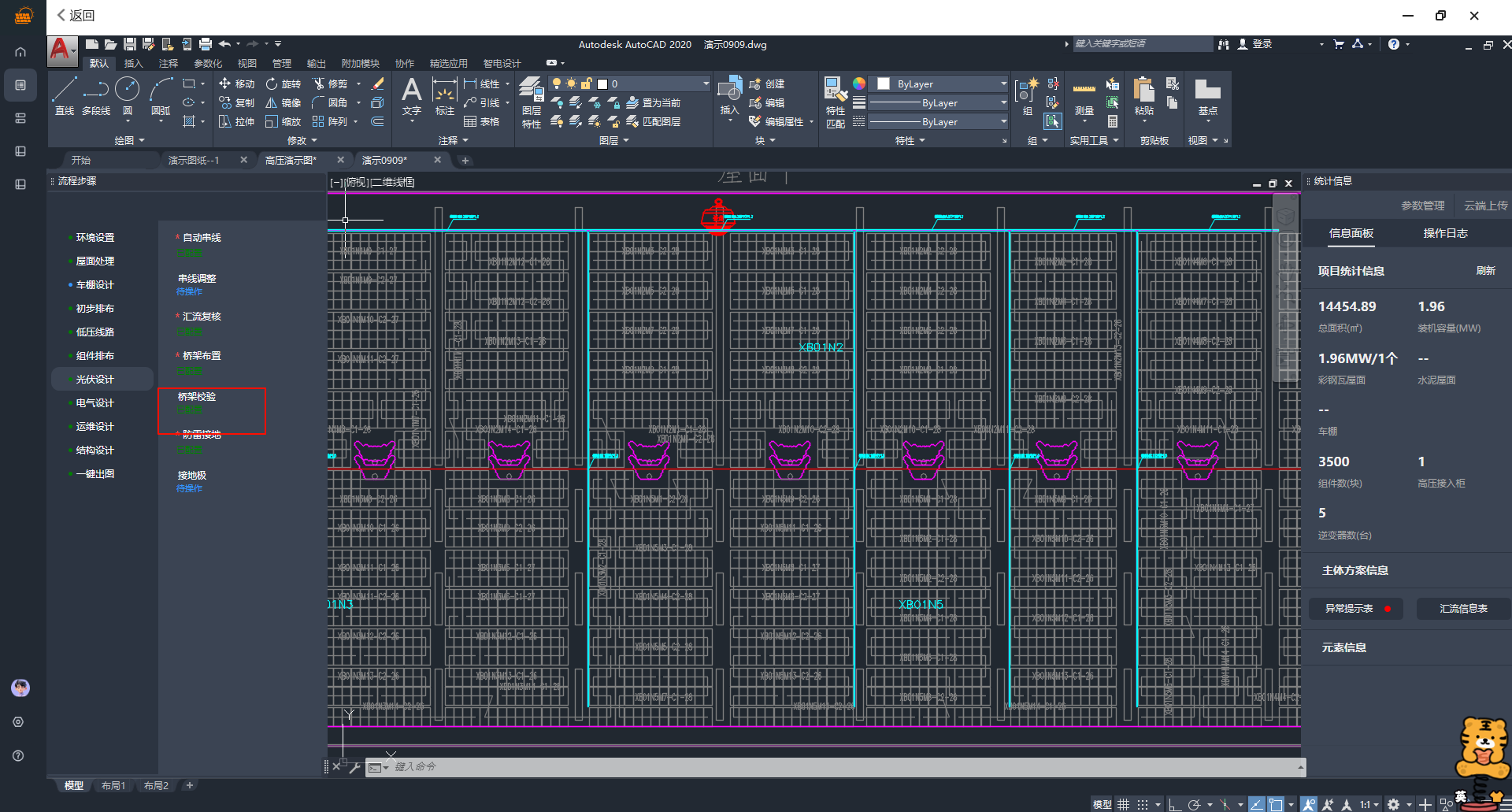Click the 汇流信息表 button
The width and height of the screenshot is (1512, 812).
[x=1463, y=609]
